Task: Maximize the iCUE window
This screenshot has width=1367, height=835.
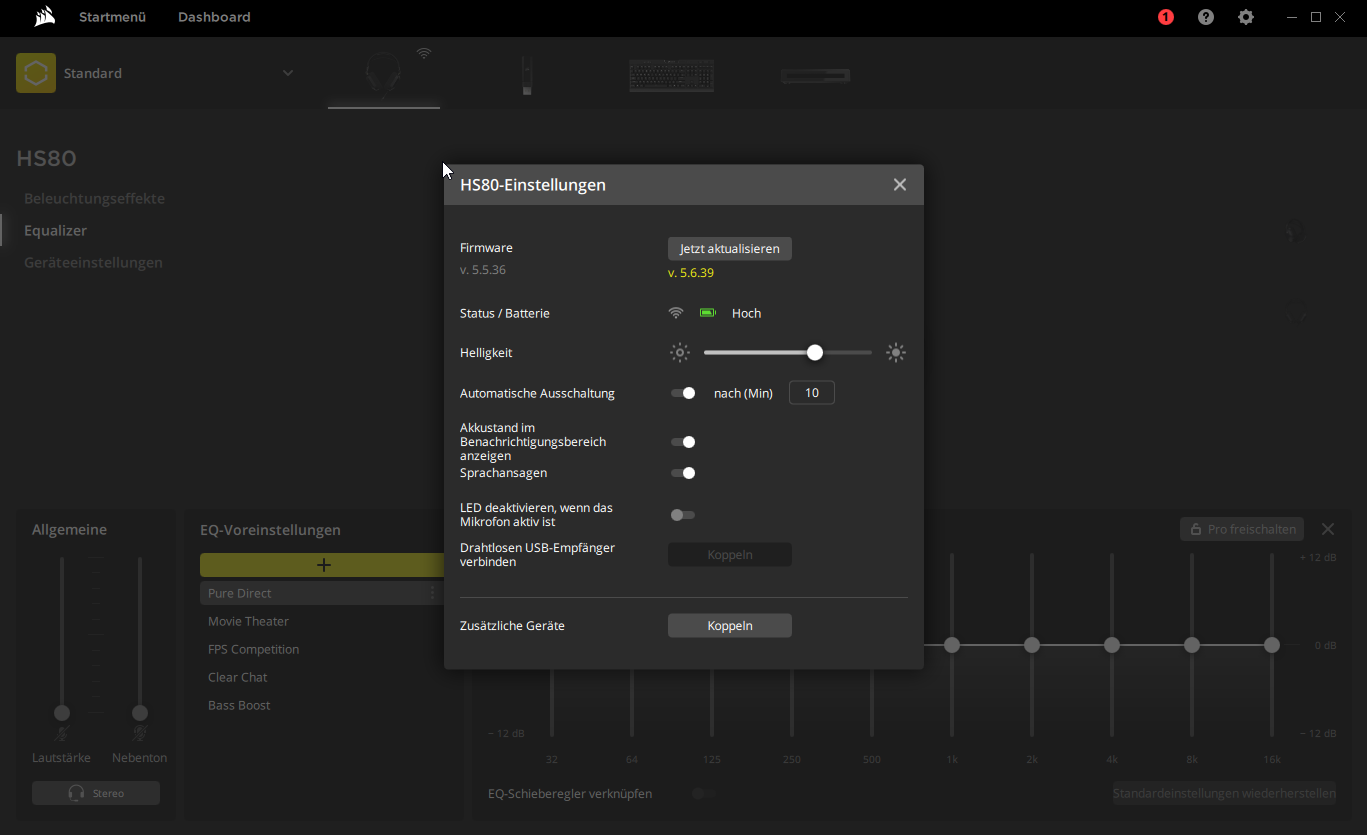Action: (1316, 17)
